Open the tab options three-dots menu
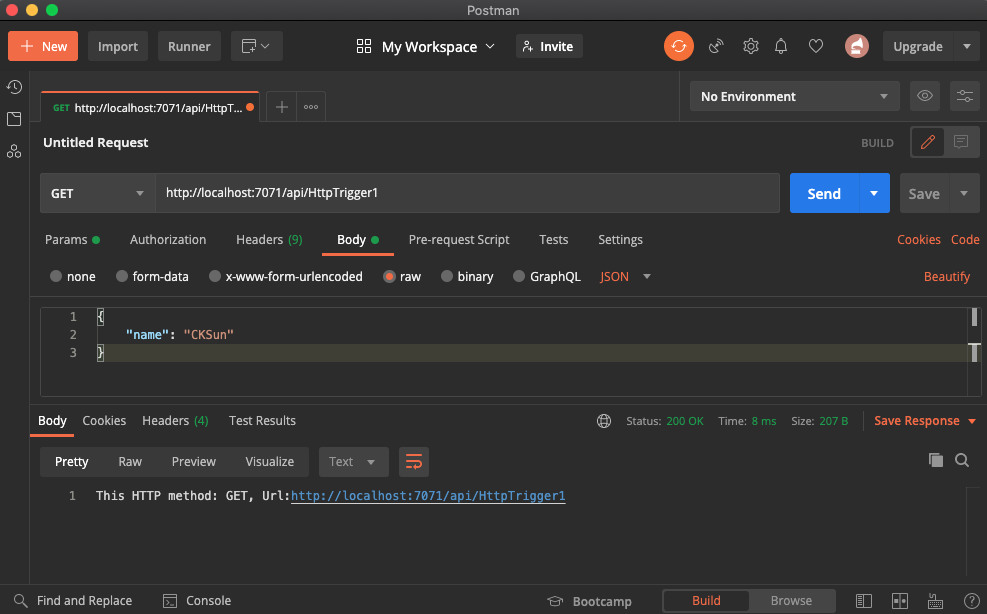 tap(311, 107)
